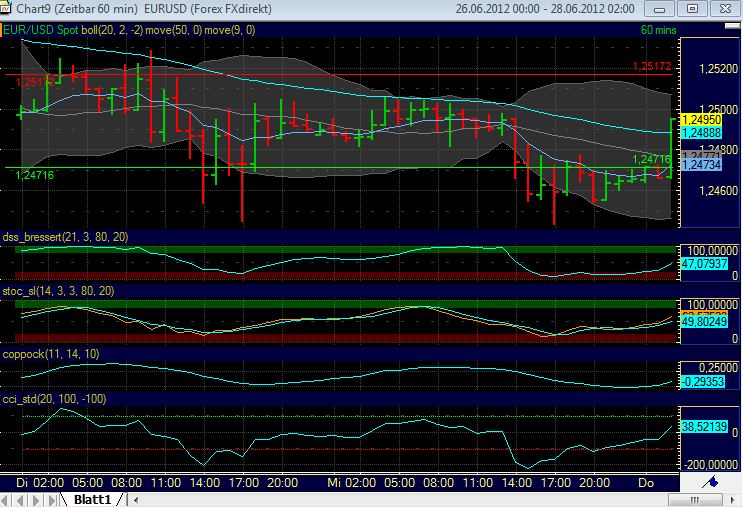This screenshot has width=743, height=508.
Task: Click the 1,25200 price axis label
Action: click(x=718, y=69)
